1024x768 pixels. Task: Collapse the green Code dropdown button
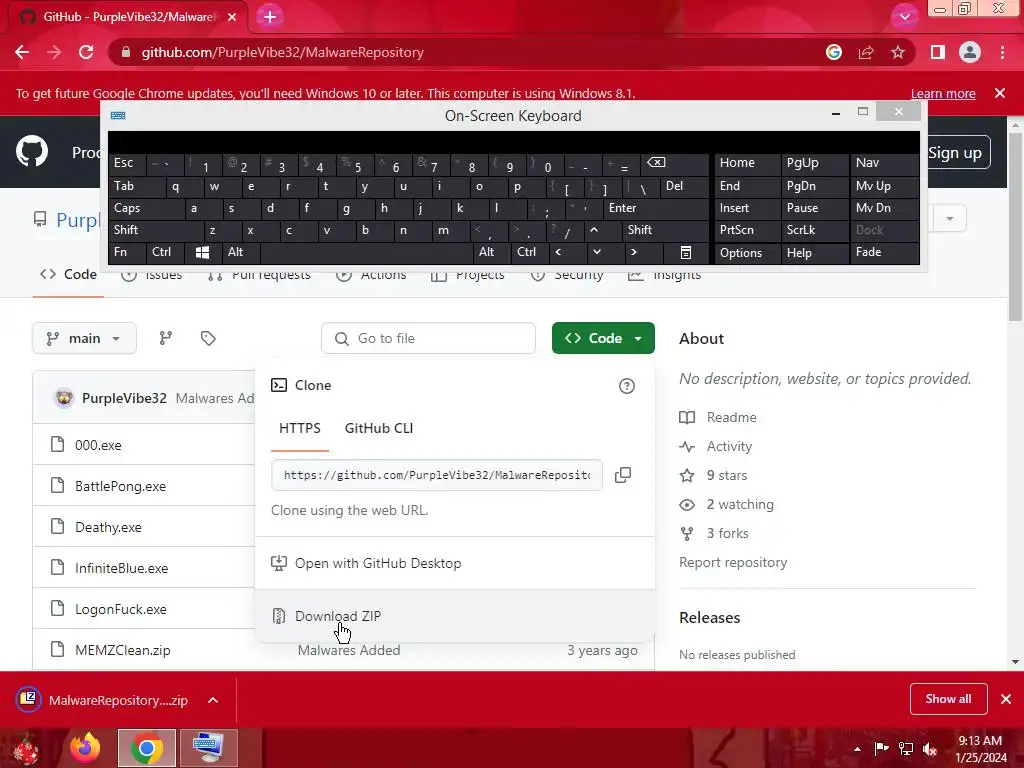coord(603,338)
